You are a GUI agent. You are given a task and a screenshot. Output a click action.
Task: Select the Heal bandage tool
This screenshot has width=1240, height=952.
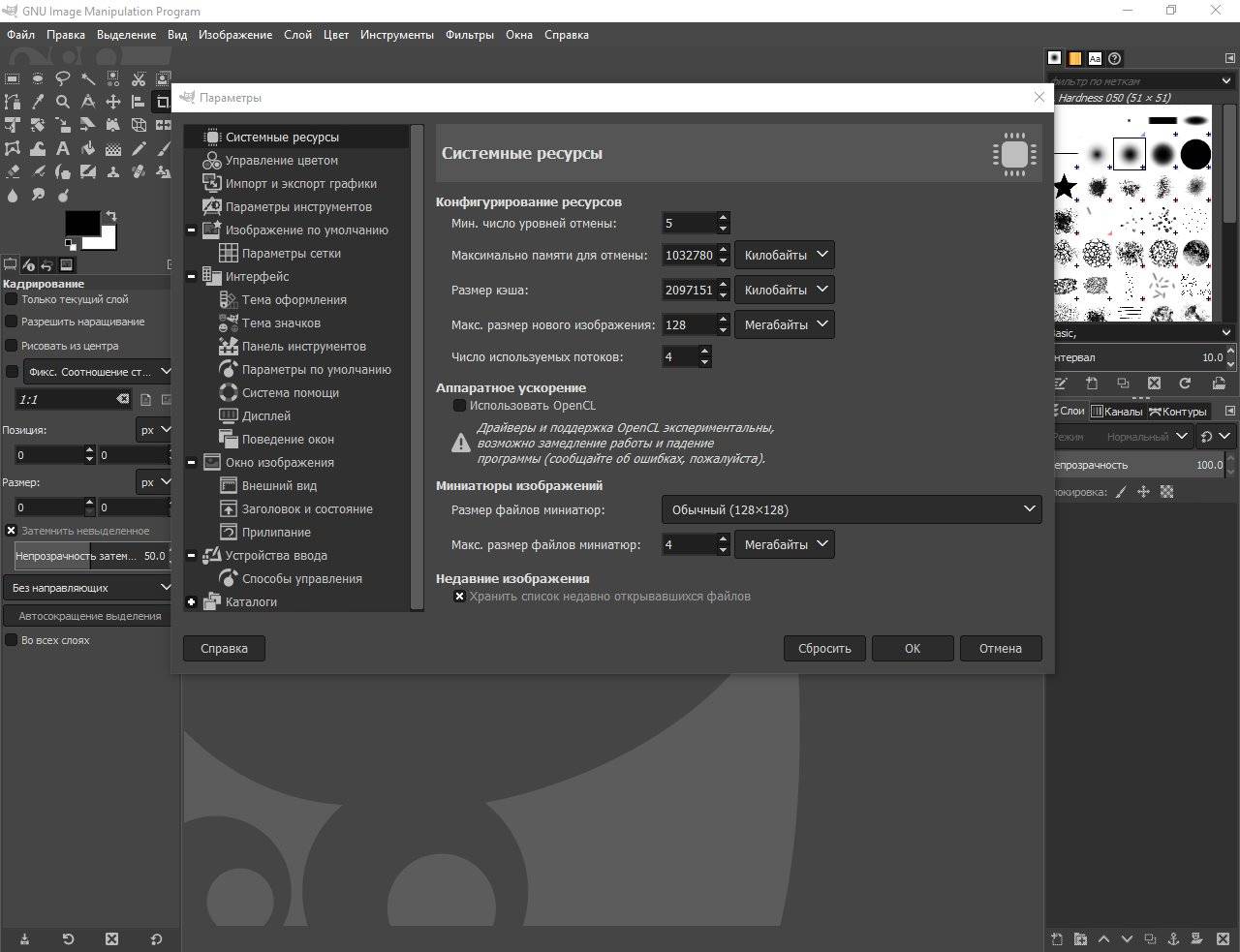(139, 171)
